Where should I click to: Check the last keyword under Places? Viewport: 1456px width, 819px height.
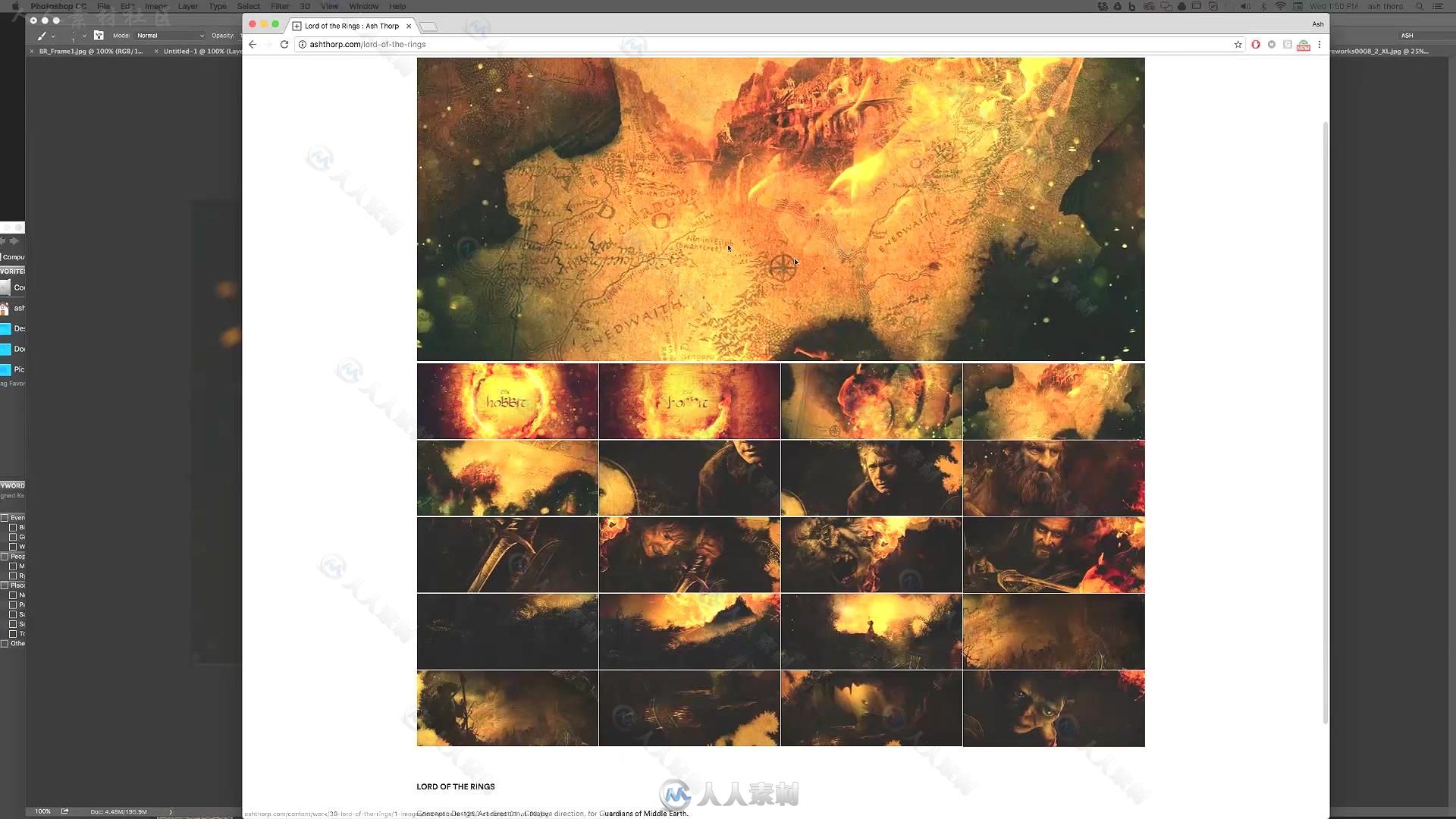[x=13, y=634]
